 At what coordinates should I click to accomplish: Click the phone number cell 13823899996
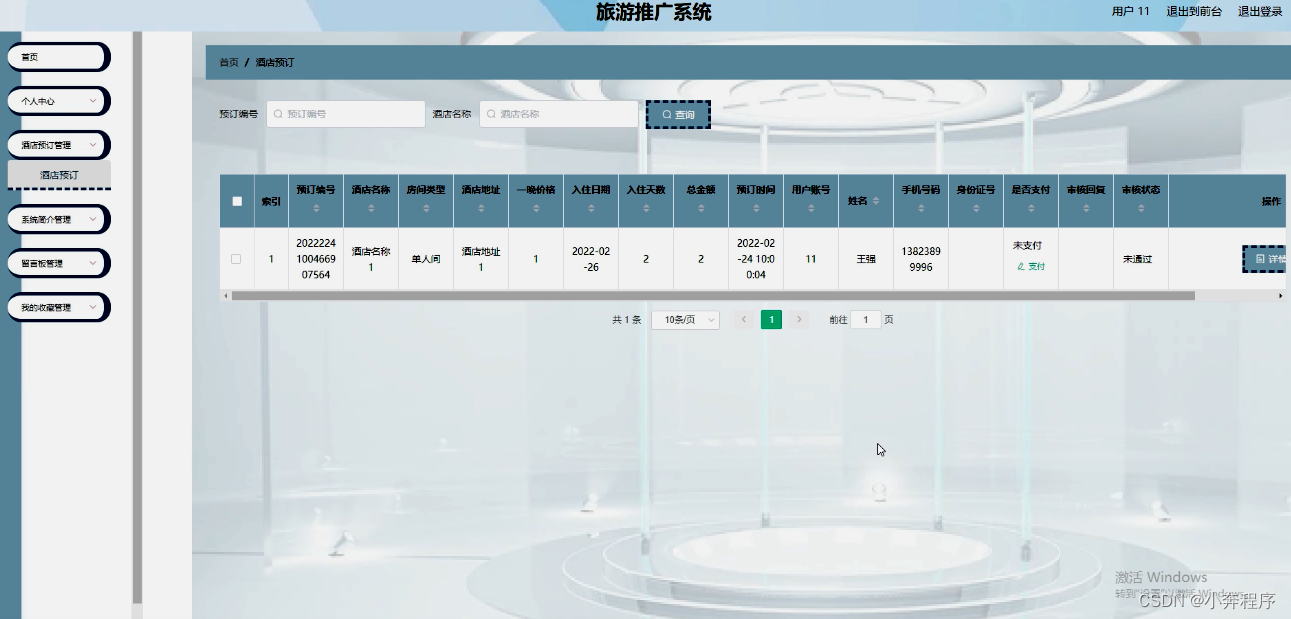(x=921, y=259)
